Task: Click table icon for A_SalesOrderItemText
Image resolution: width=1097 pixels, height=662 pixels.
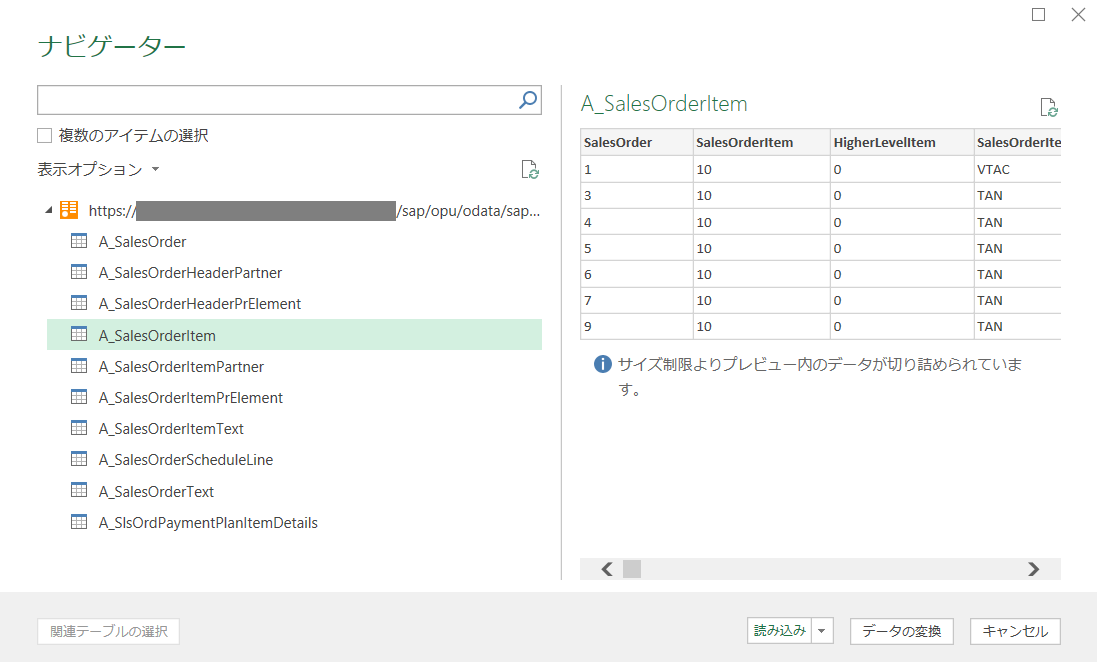Action: pyautogui.click(x=79, y=428)
